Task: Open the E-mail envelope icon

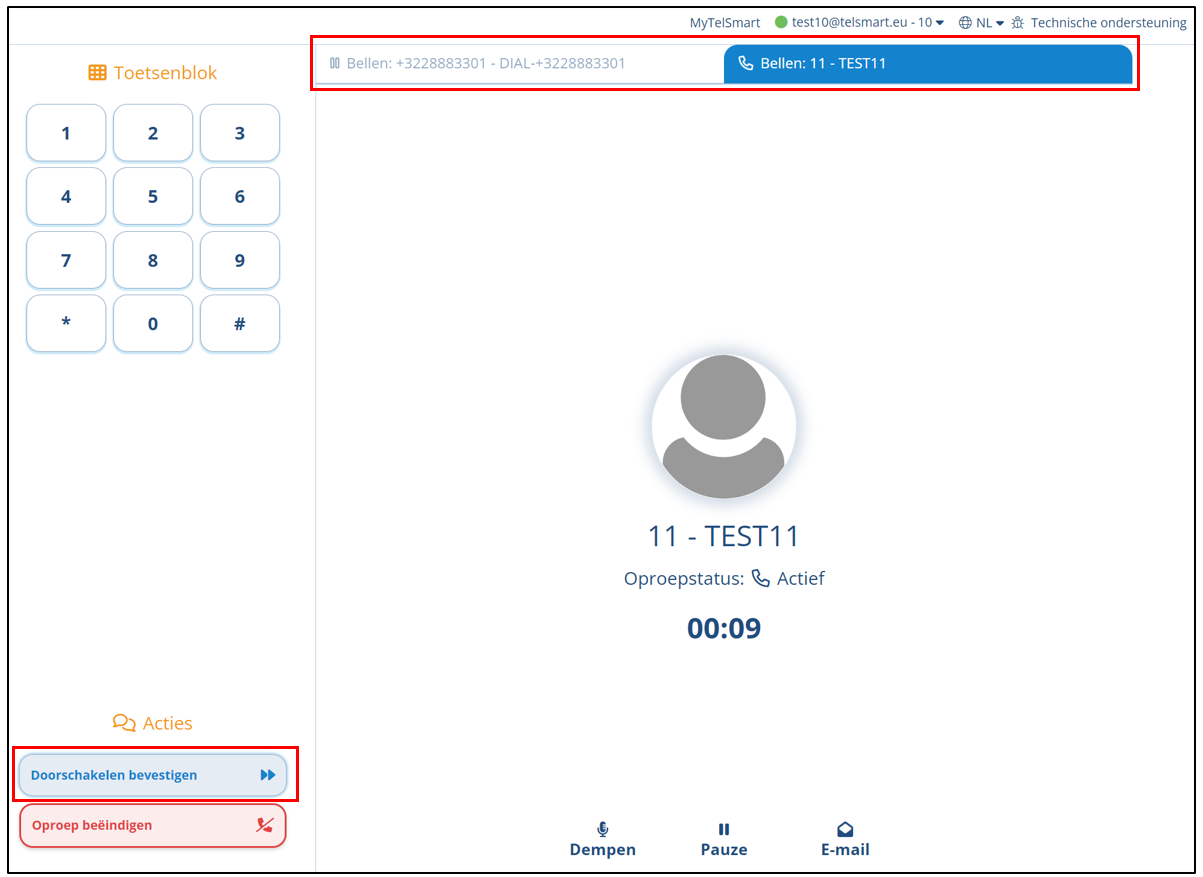Action: [845, 829]
